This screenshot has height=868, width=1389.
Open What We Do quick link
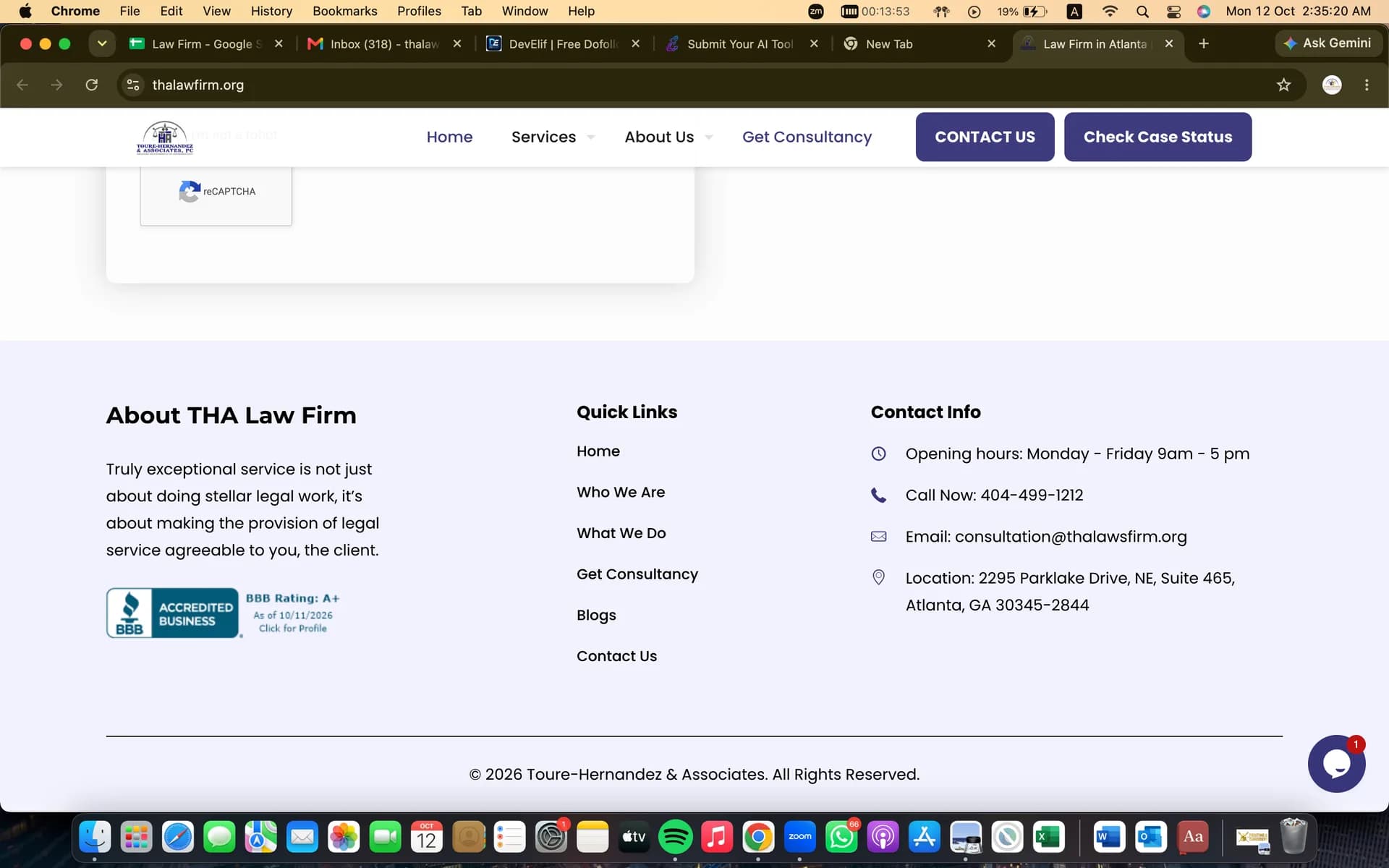tap(621, 533)
